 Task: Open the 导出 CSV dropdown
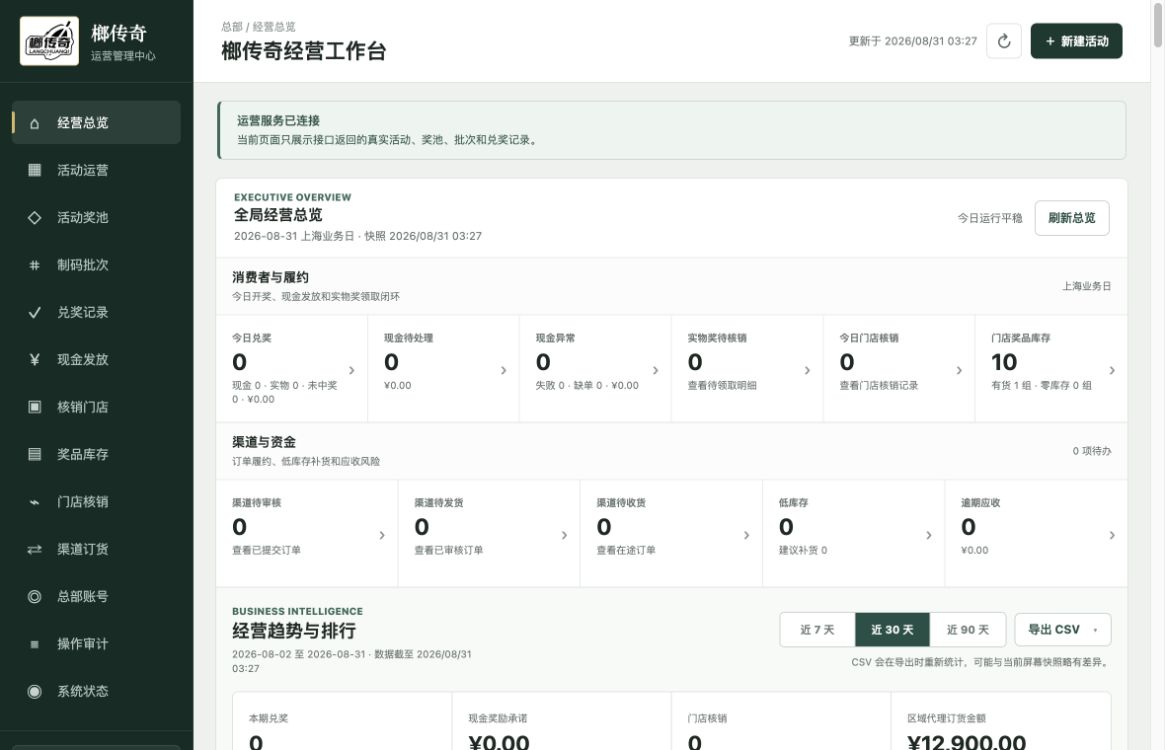pos(1062,630)
